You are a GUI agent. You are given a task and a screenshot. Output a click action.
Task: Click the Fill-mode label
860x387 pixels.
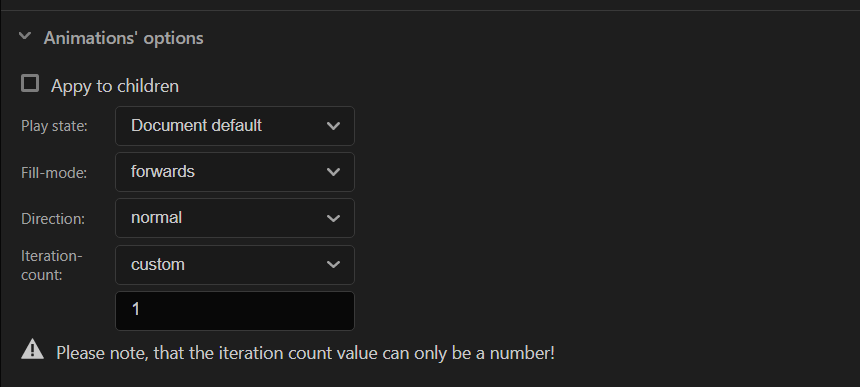[x=54, y=173]
